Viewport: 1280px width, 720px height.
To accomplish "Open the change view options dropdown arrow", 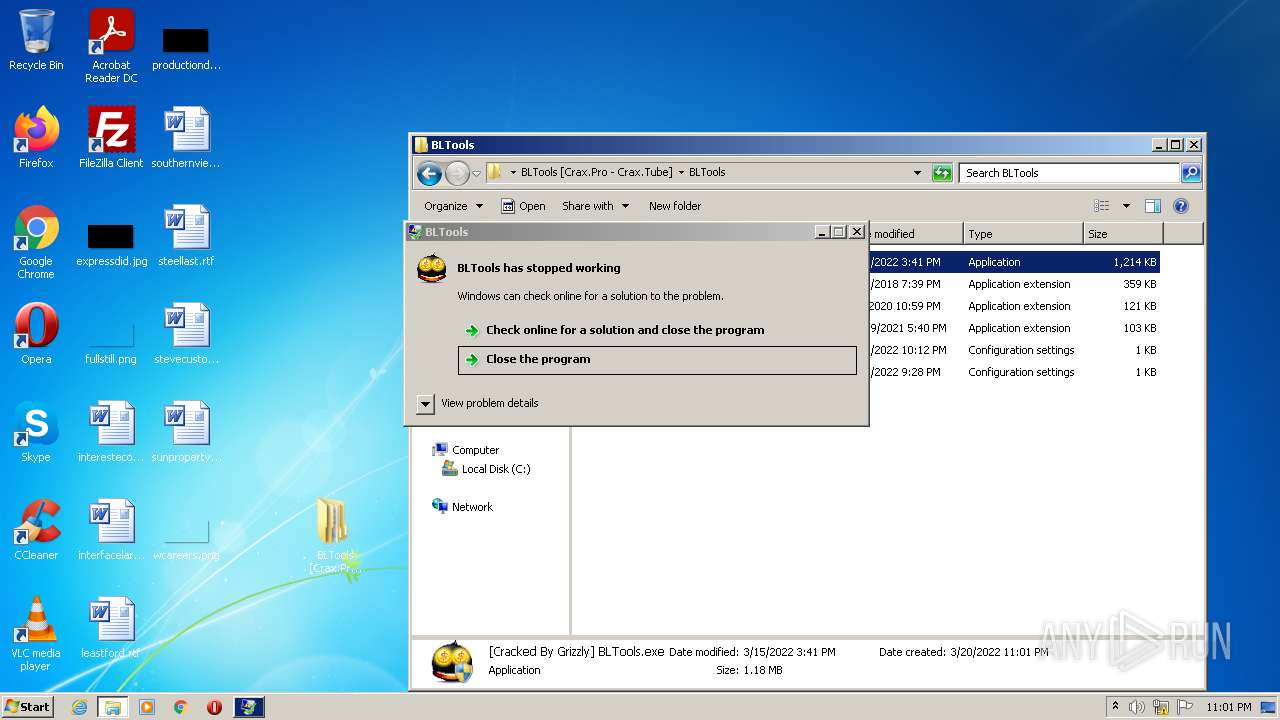I will pyautogui.click(x=1126, y=206).
